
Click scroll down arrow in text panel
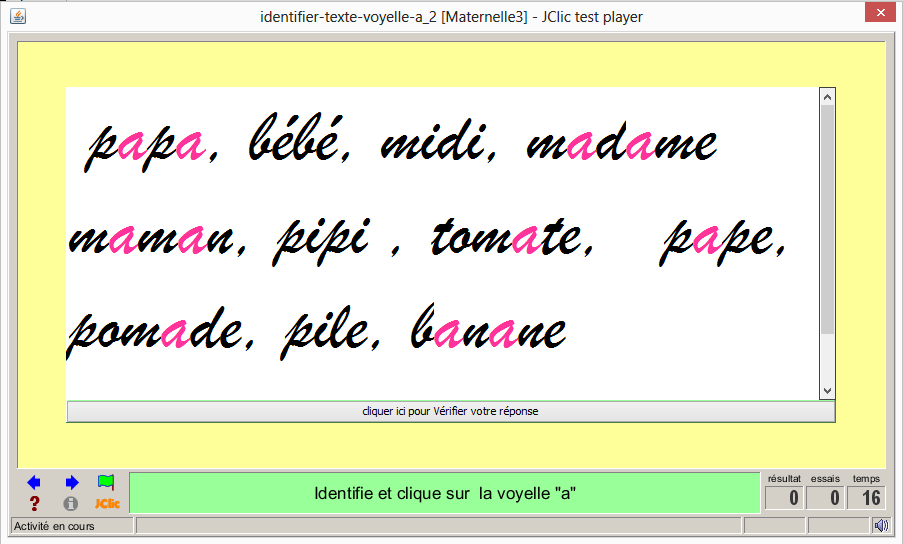click(x=827, y=391)
